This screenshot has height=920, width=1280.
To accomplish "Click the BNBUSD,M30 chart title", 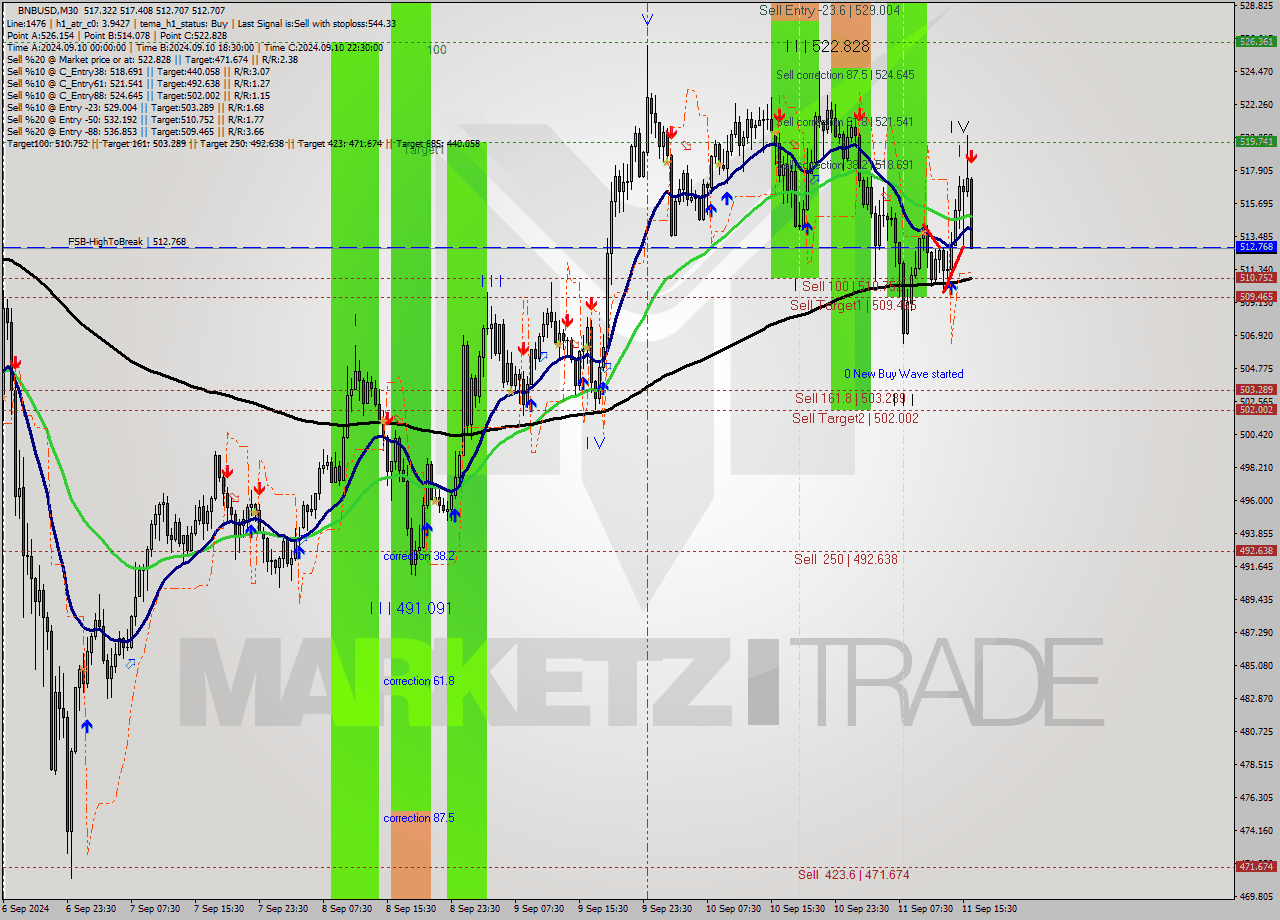I will (x=47, y=11).
